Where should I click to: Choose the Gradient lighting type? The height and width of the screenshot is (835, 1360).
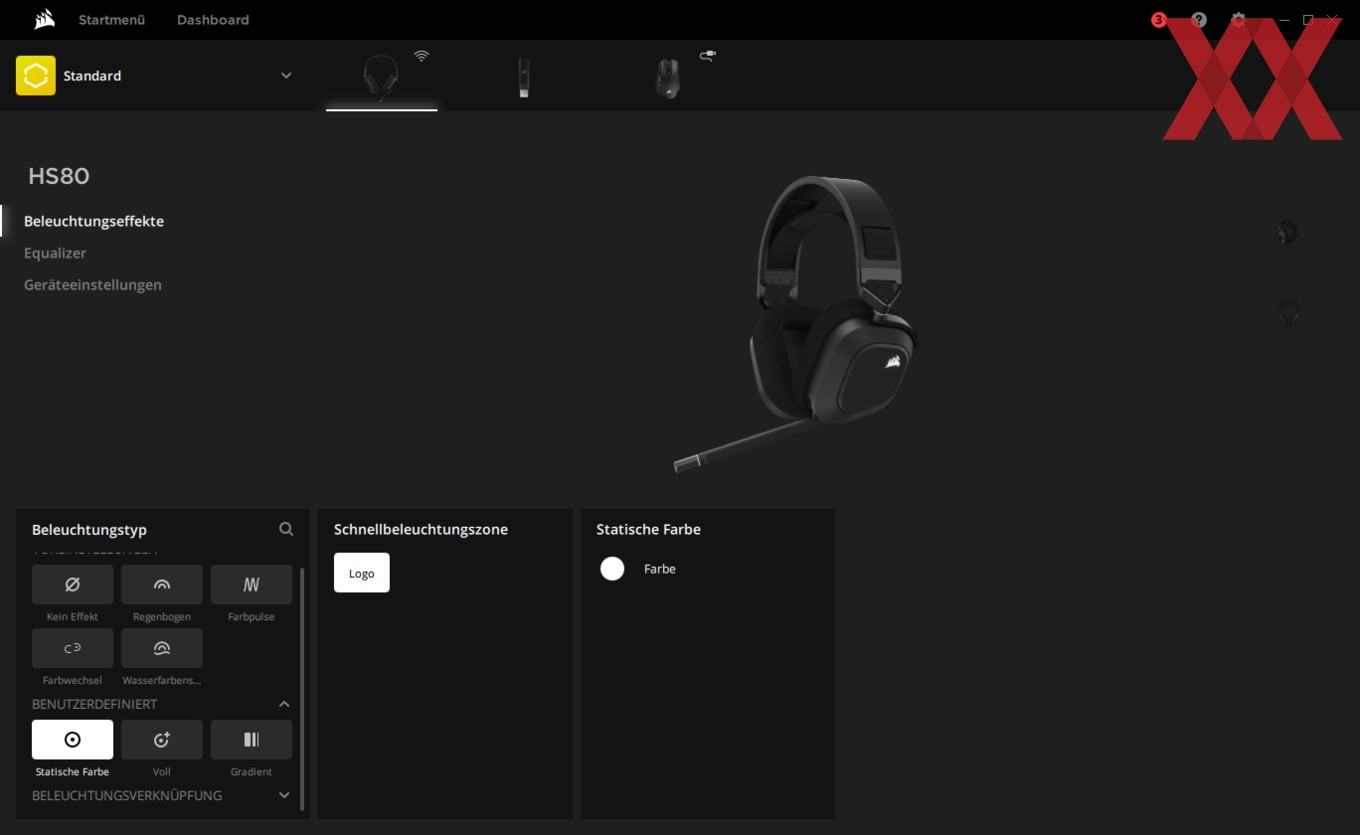[251, 740]
